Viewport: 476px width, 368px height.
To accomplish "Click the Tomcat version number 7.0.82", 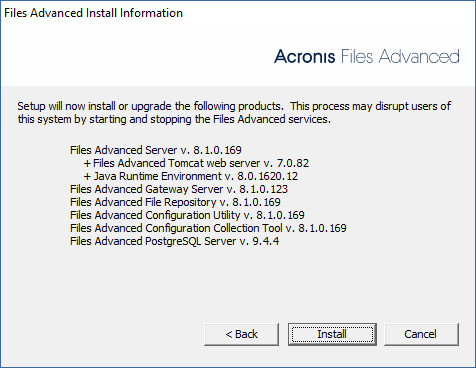I will 293,163.
